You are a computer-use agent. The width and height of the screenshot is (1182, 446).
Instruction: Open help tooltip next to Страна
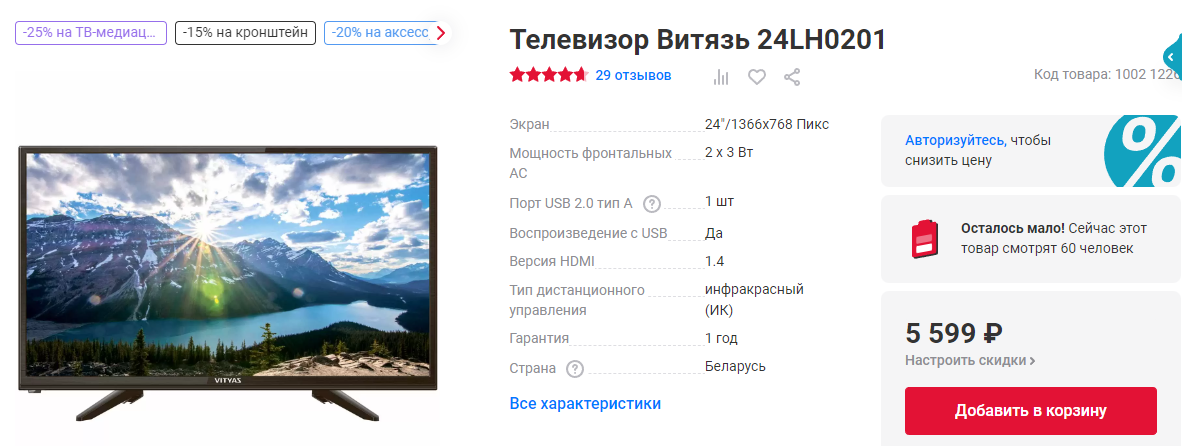tap(574, 369)
